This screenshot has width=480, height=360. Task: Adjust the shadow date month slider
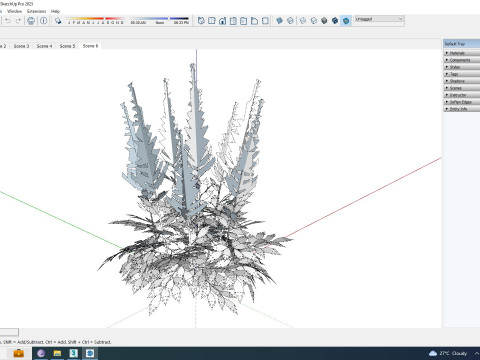(95, 19)
